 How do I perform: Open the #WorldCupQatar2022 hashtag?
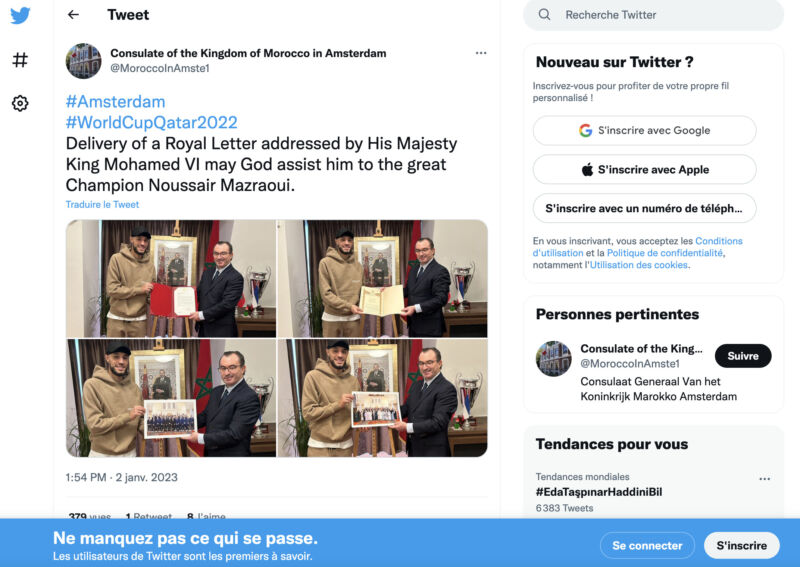point(152,122)
